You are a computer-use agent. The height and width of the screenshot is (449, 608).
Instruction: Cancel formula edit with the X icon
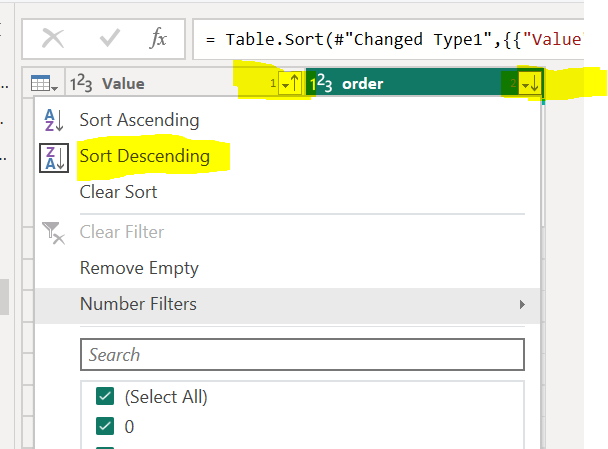[x=53, y=39]
